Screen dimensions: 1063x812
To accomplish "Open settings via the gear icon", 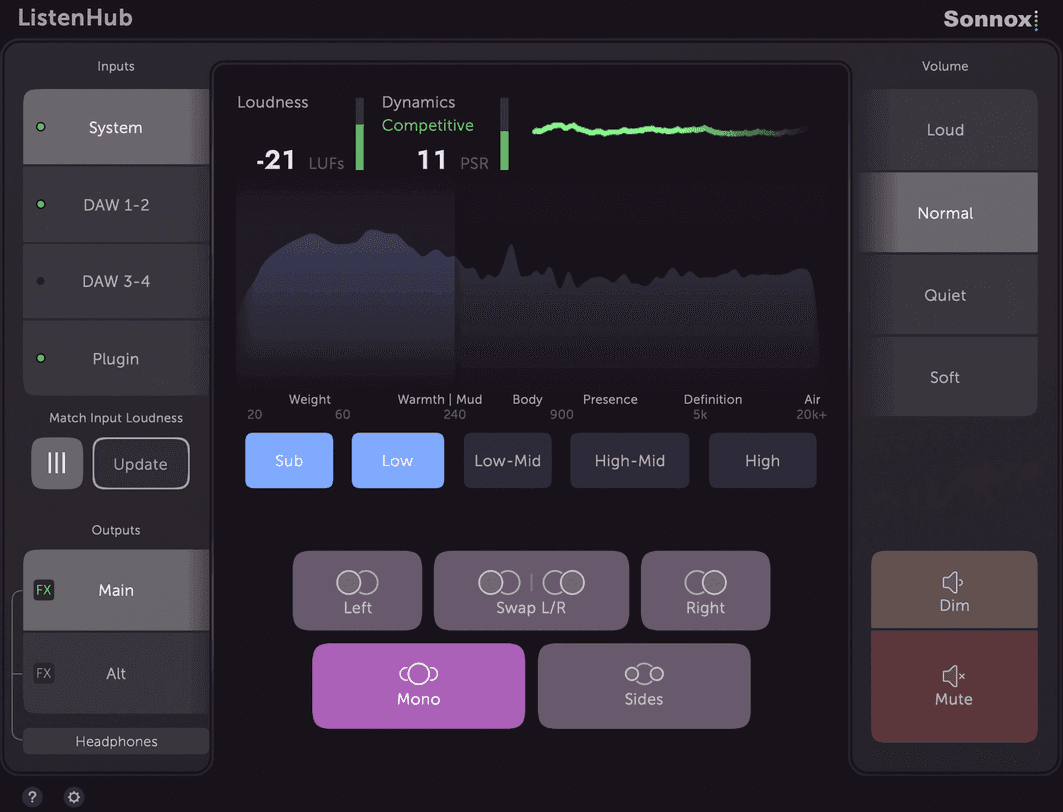I will (x=74, y=797).
